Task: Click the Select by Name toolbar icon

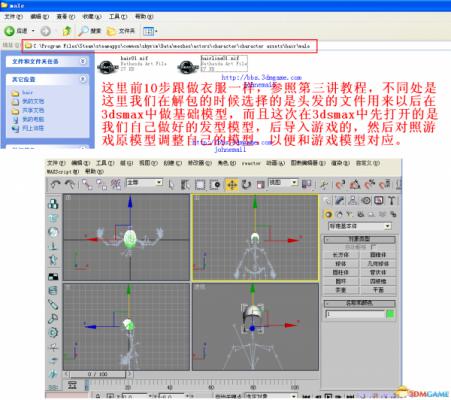Action: (185, 184)
